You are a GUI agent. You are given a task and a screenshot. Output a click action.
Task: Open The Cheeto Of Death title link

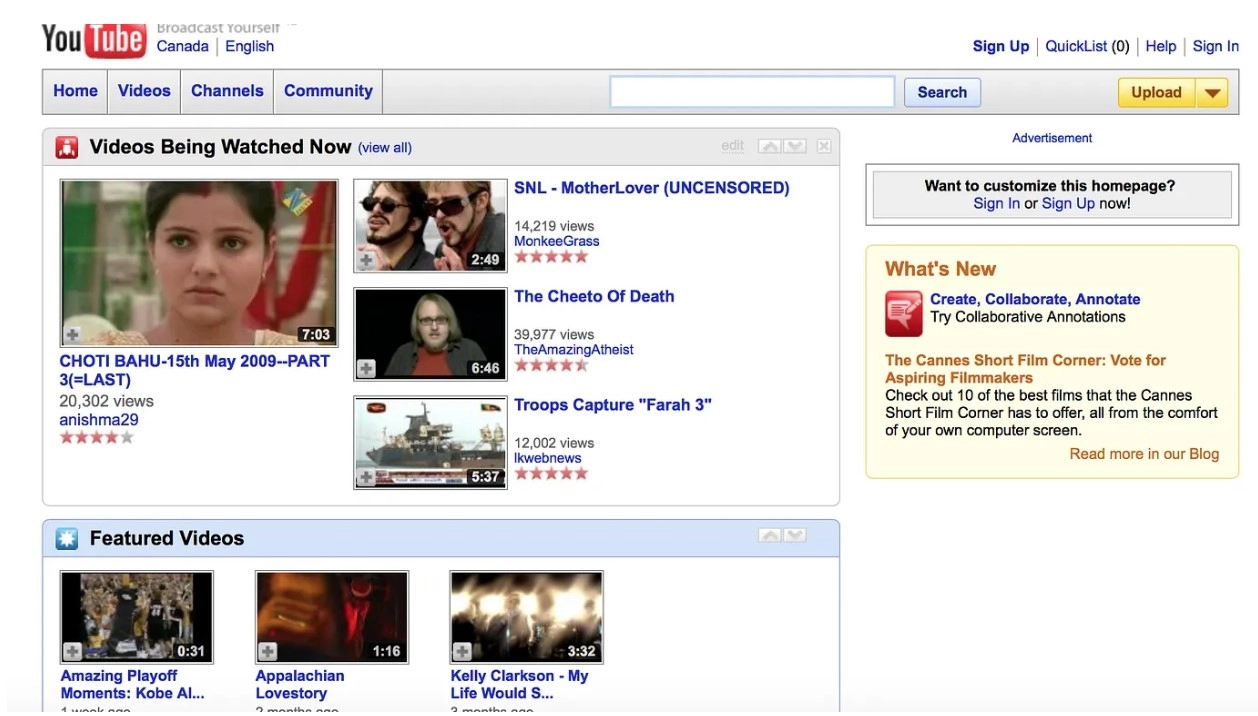[594, 296]
